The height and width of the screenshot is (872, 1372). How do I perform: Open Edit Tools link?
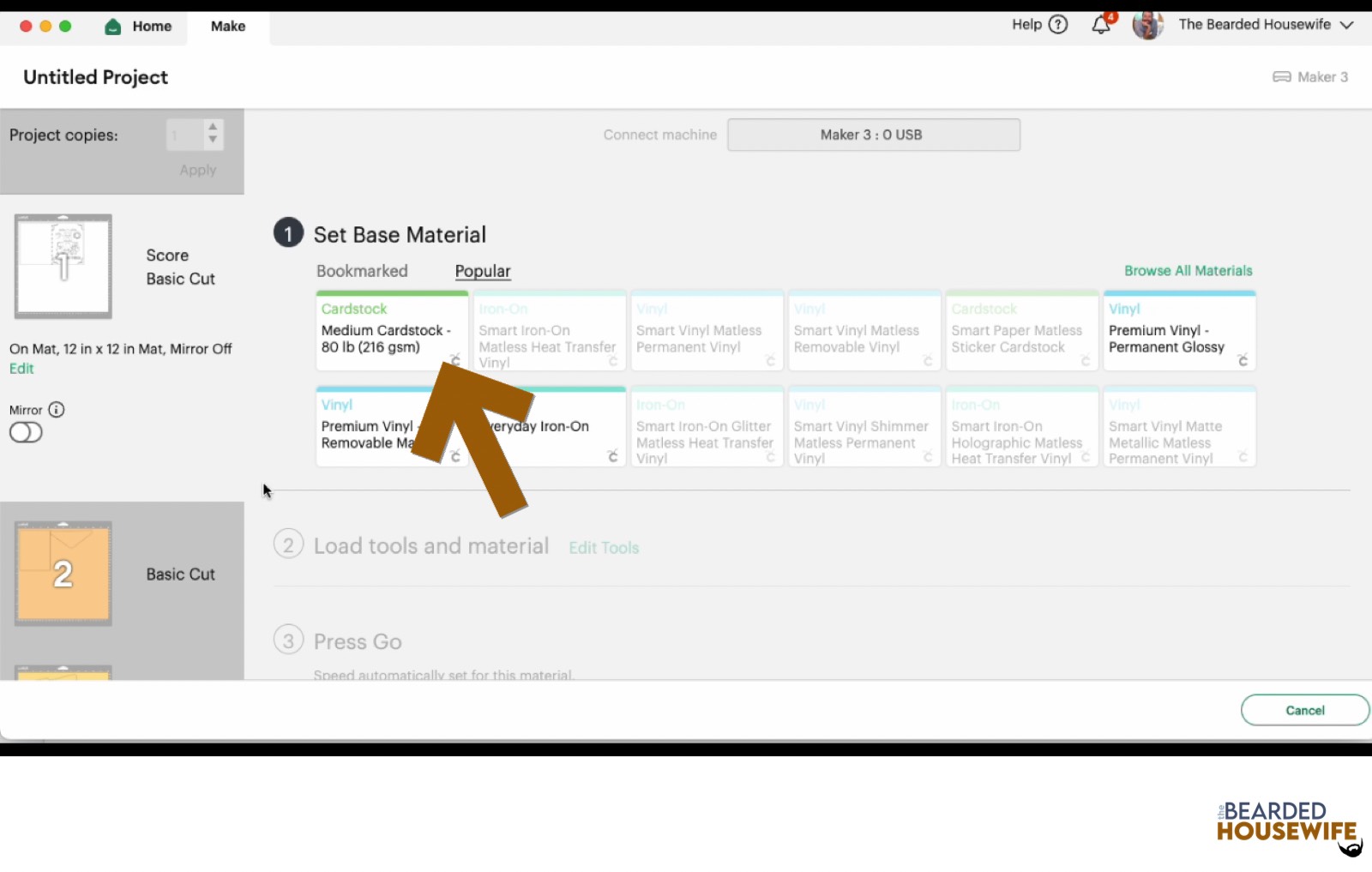(x=604, y=548)
